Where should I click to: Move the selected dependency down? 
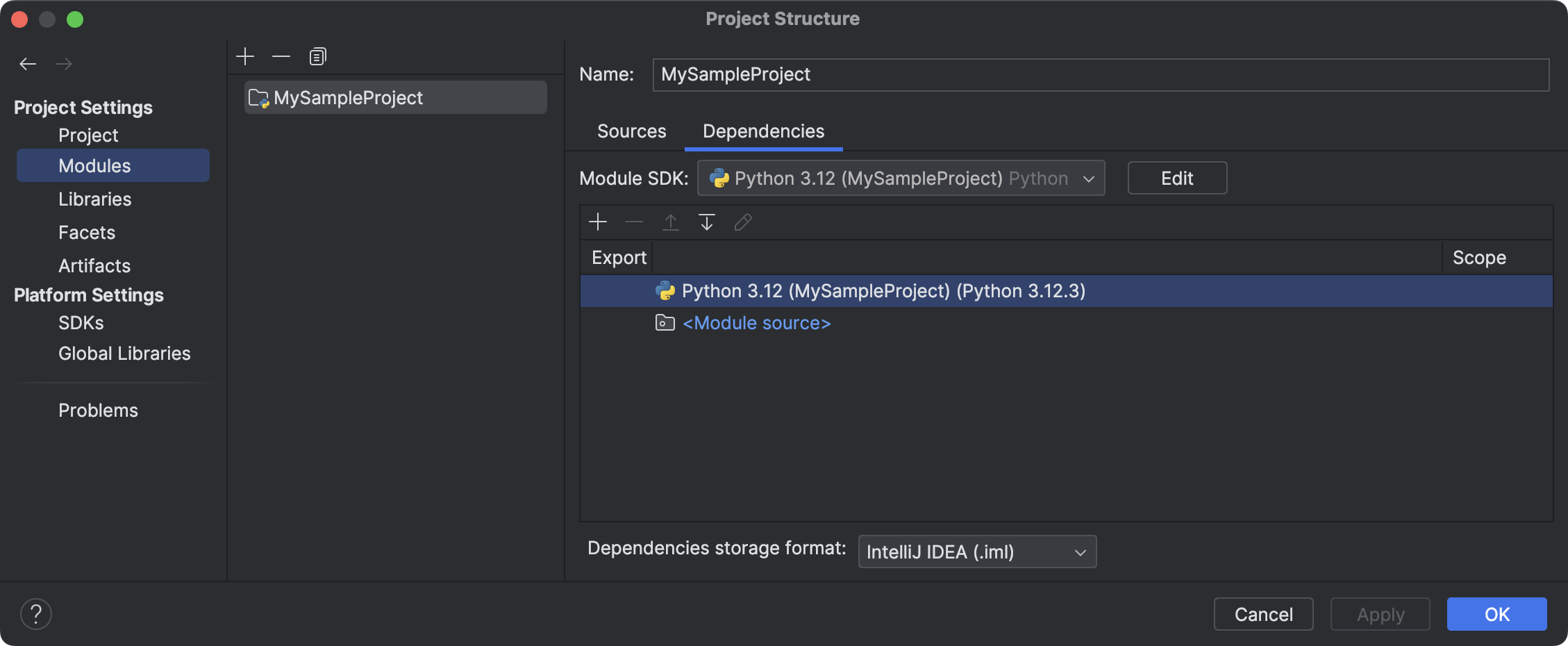point(706,222)
